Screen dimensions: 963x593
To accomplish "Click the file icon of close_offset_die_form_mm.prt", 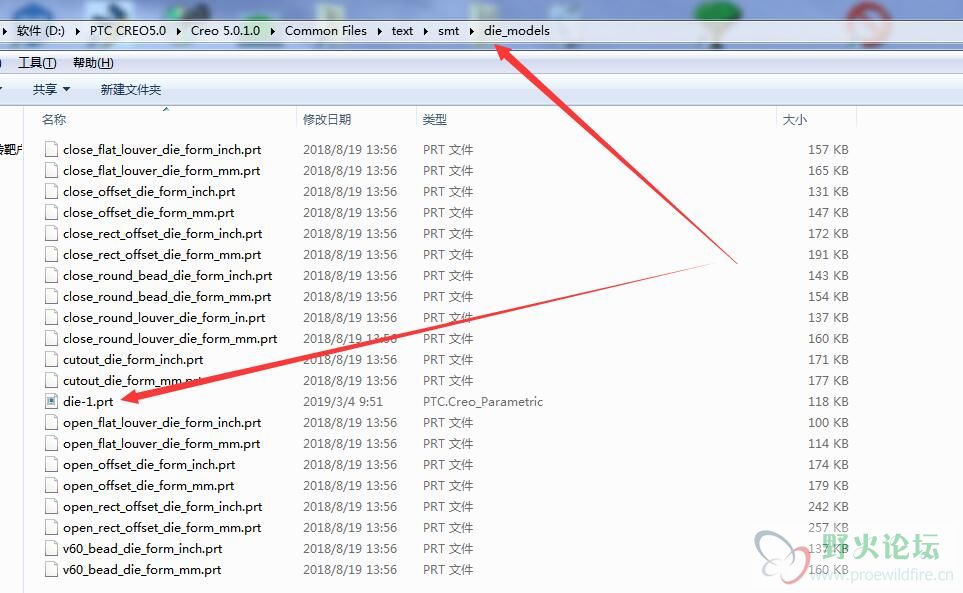I will coord(52,212).
